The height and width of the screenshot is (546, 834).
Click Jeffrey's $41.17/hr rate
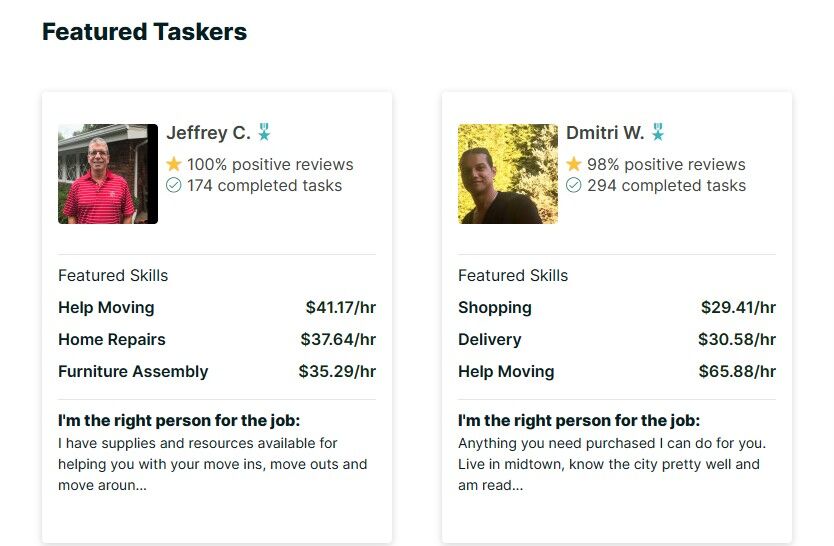click(x=341, y=308)
